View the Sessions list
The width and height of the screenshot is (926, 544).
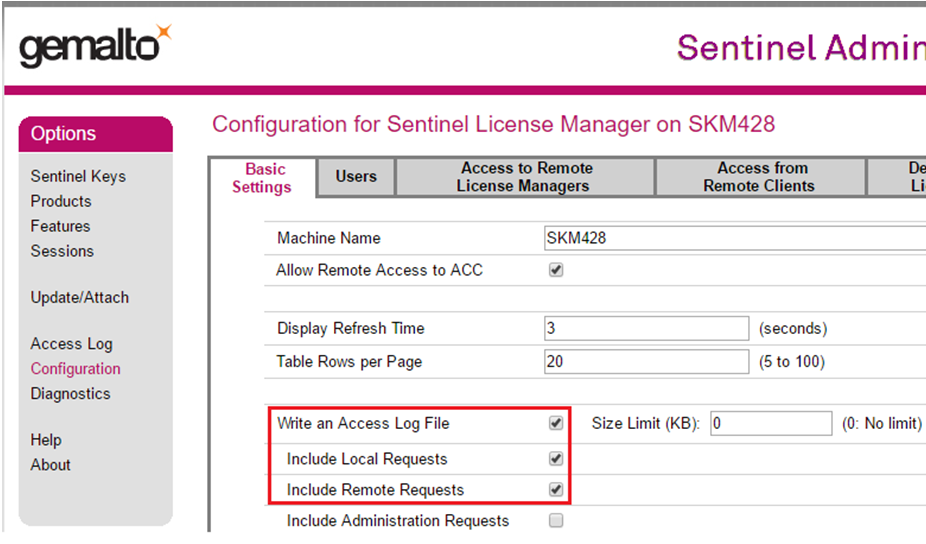tap(62, 251)
